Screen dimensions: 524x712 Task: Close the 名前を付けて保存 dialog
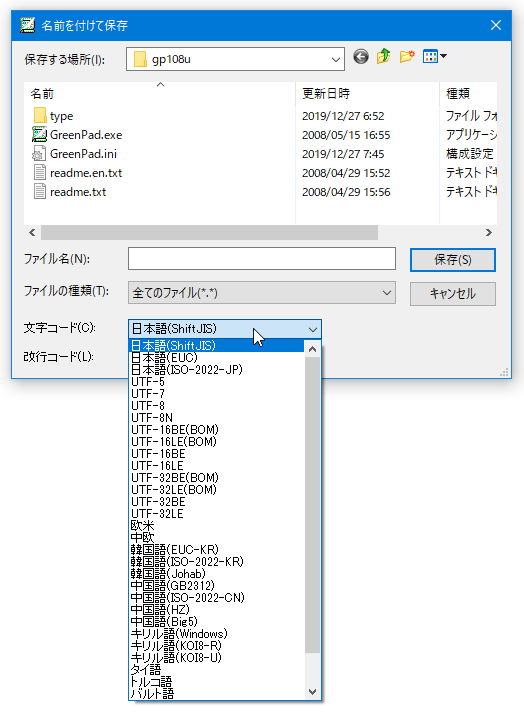coord(496,25)
